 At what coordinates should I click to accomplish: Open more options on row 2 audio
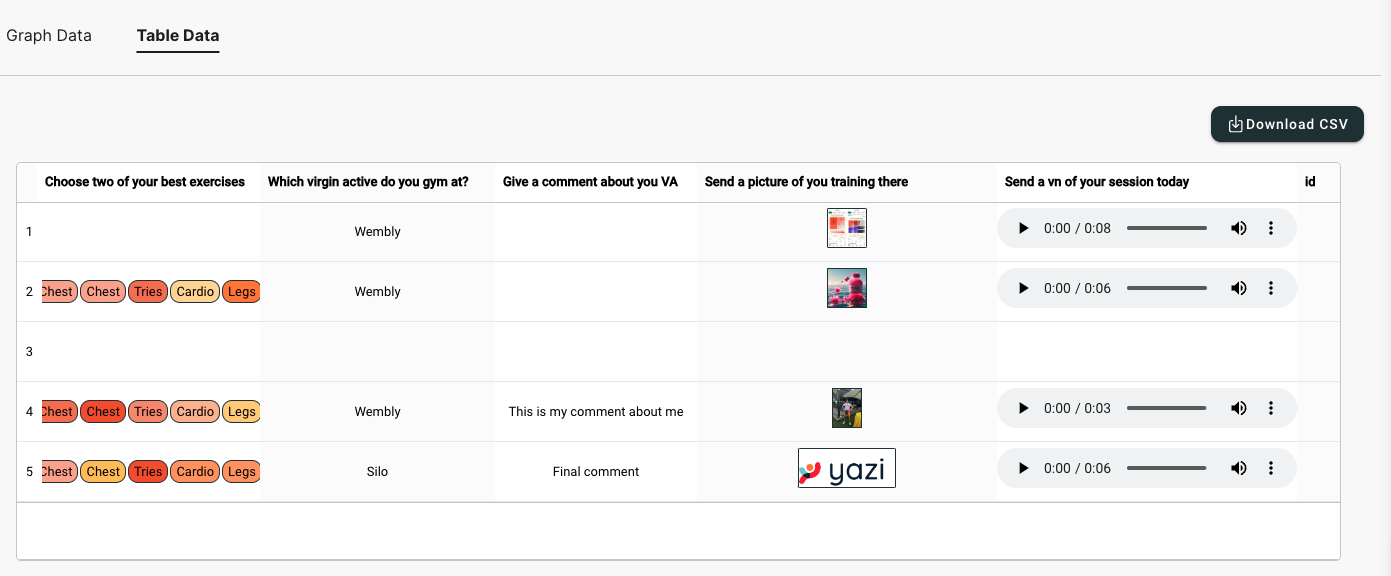[x=1271, y=288]
